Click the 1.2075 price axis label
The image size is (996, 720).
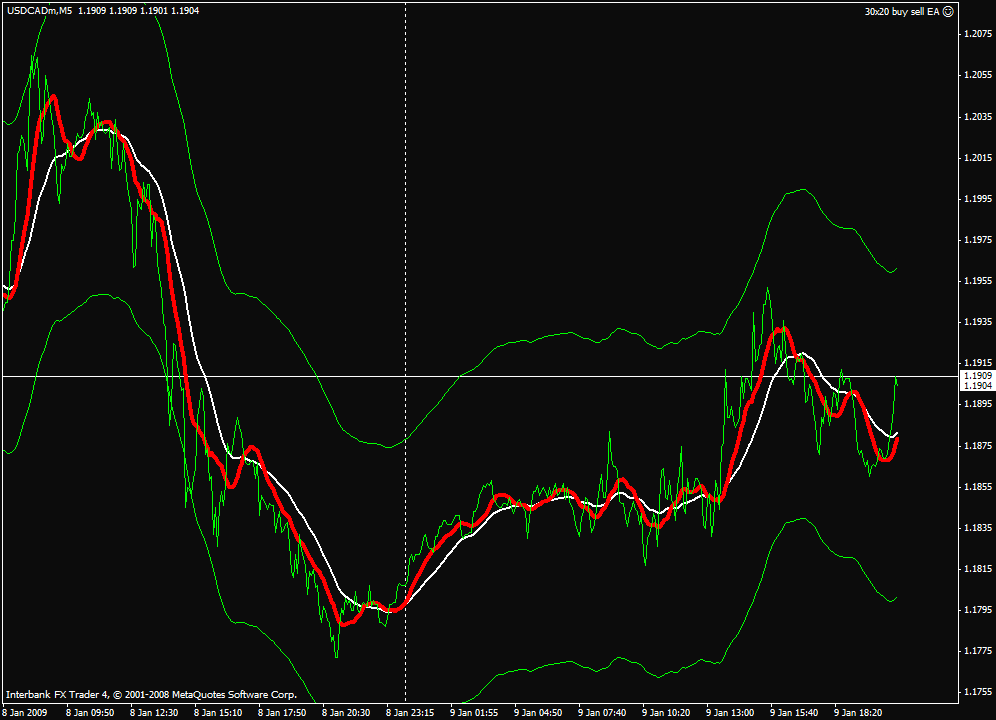978,34
